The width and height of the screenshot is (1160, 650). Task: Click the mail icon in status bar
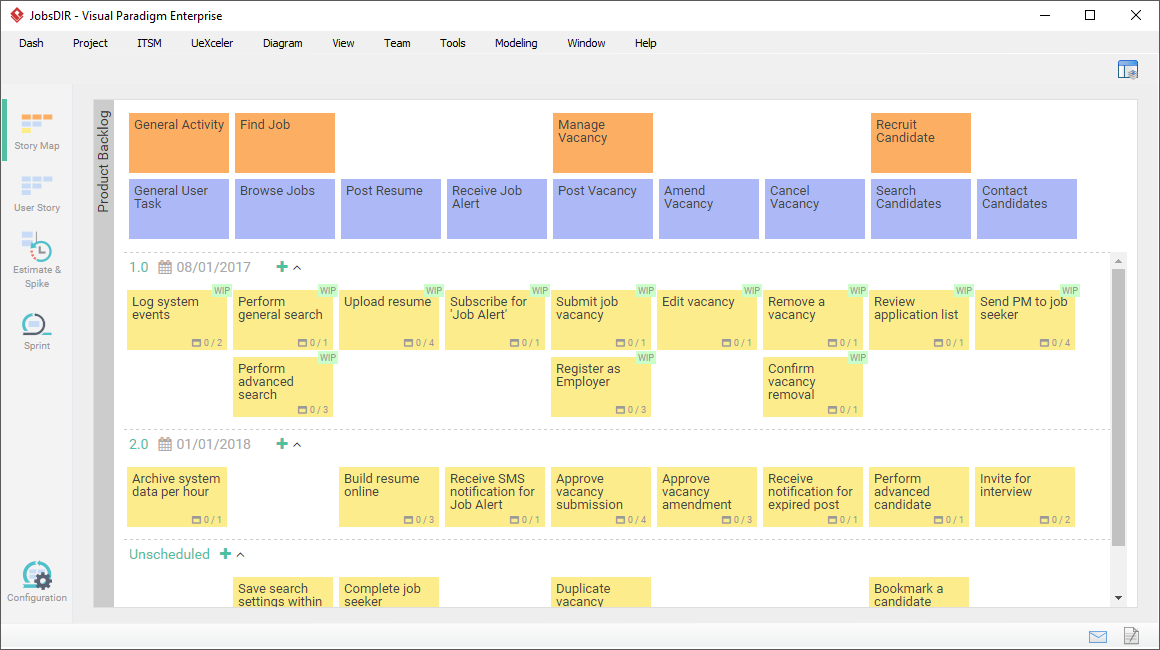(x=1098, y=636)
